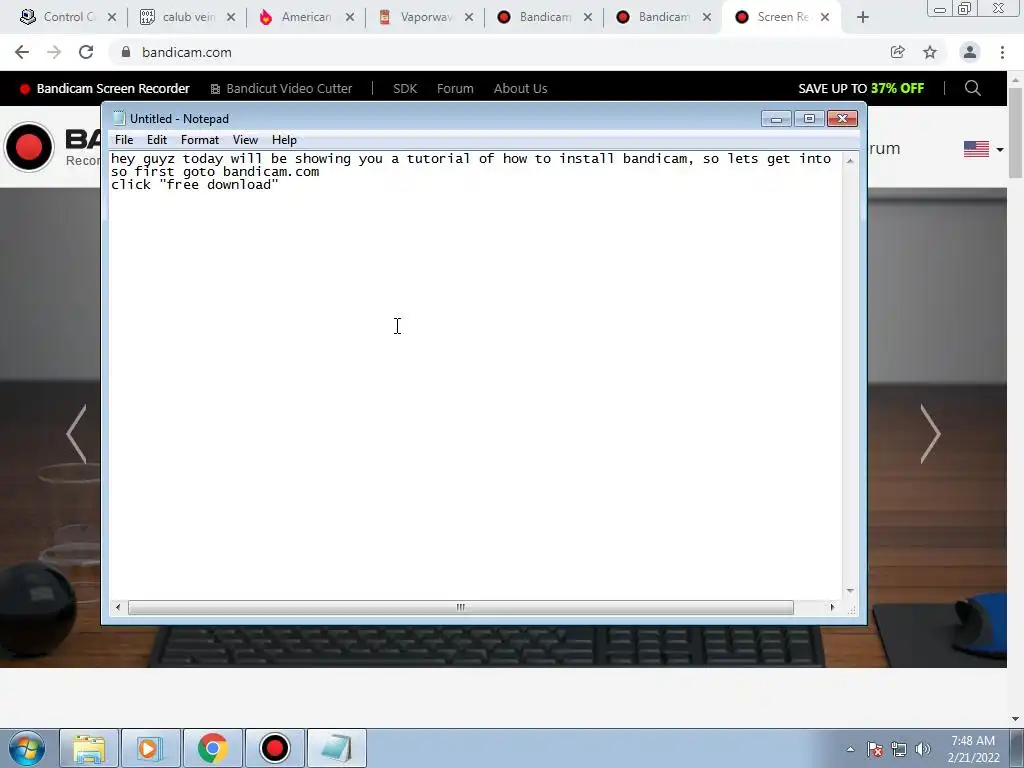
Task: Bookmark this page with the star icon
Action: pos(930,52)
